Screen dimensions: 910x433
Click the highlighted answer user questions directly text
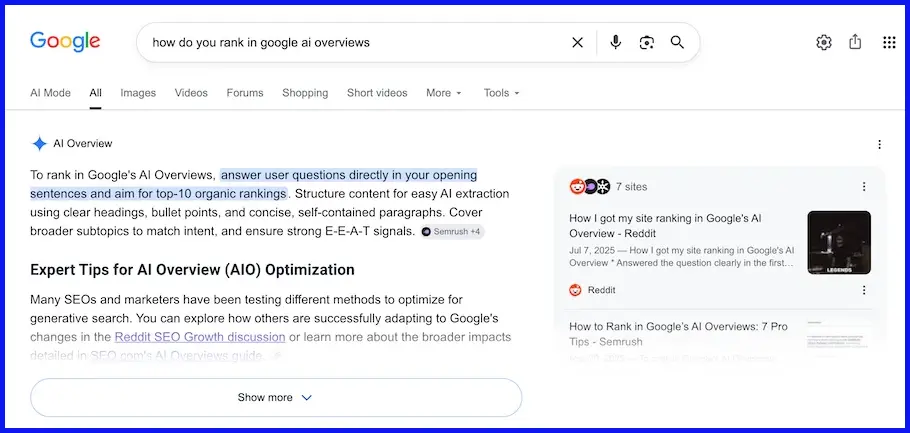[349, 175]
